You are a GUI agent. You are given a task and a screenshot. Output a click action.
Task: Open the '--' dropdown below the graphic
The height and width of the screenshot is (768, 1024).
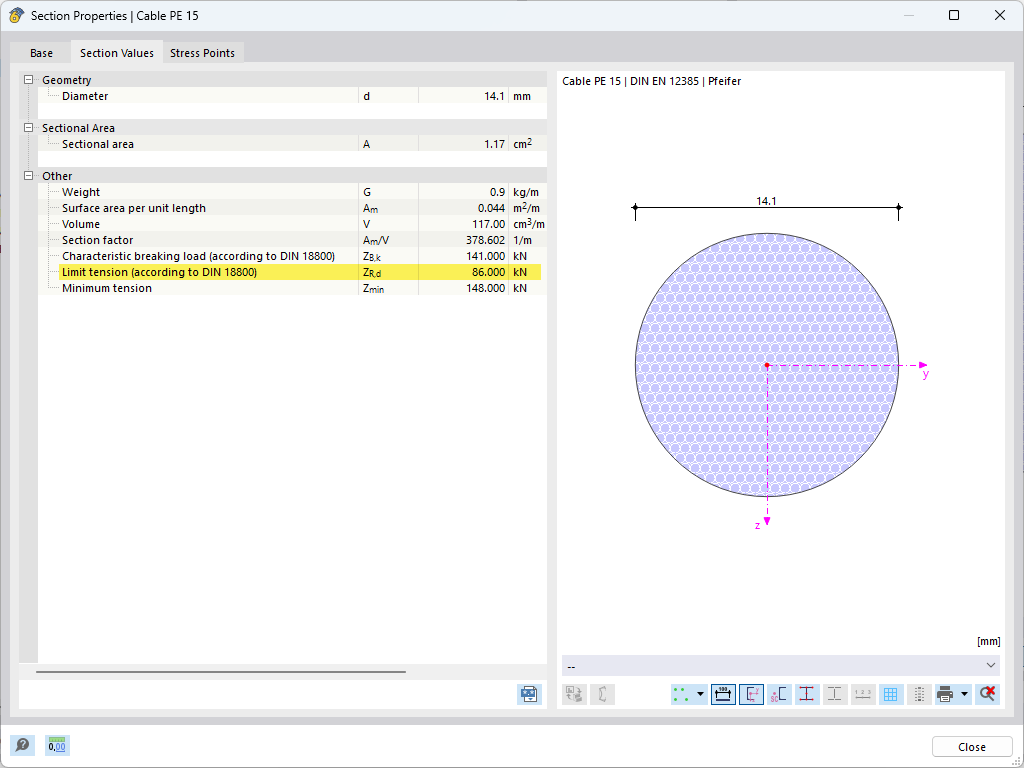click(x=780, y=665)
